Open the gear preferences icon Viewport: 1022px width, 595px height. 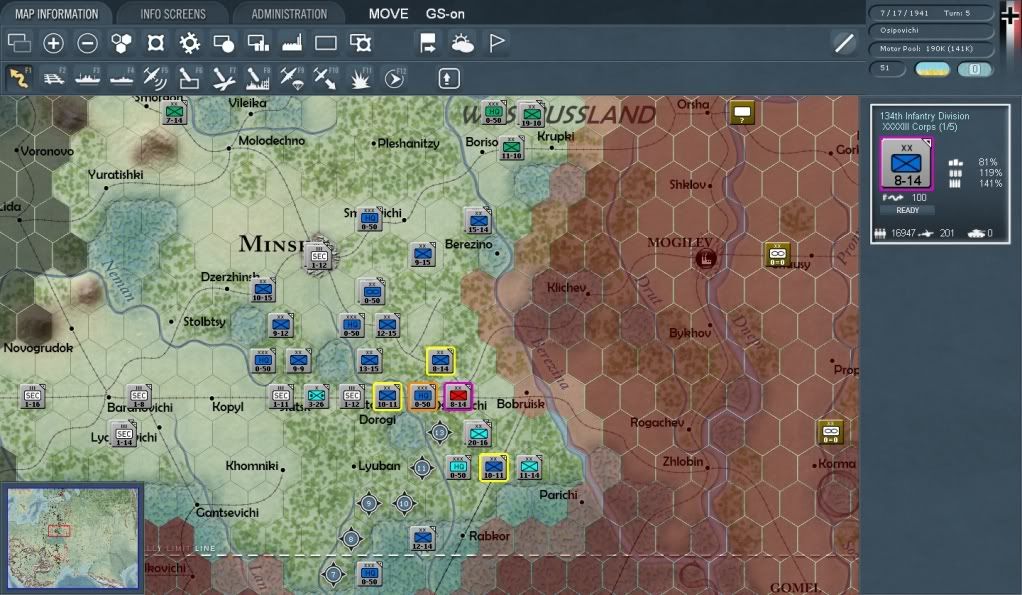coord(190,43)
